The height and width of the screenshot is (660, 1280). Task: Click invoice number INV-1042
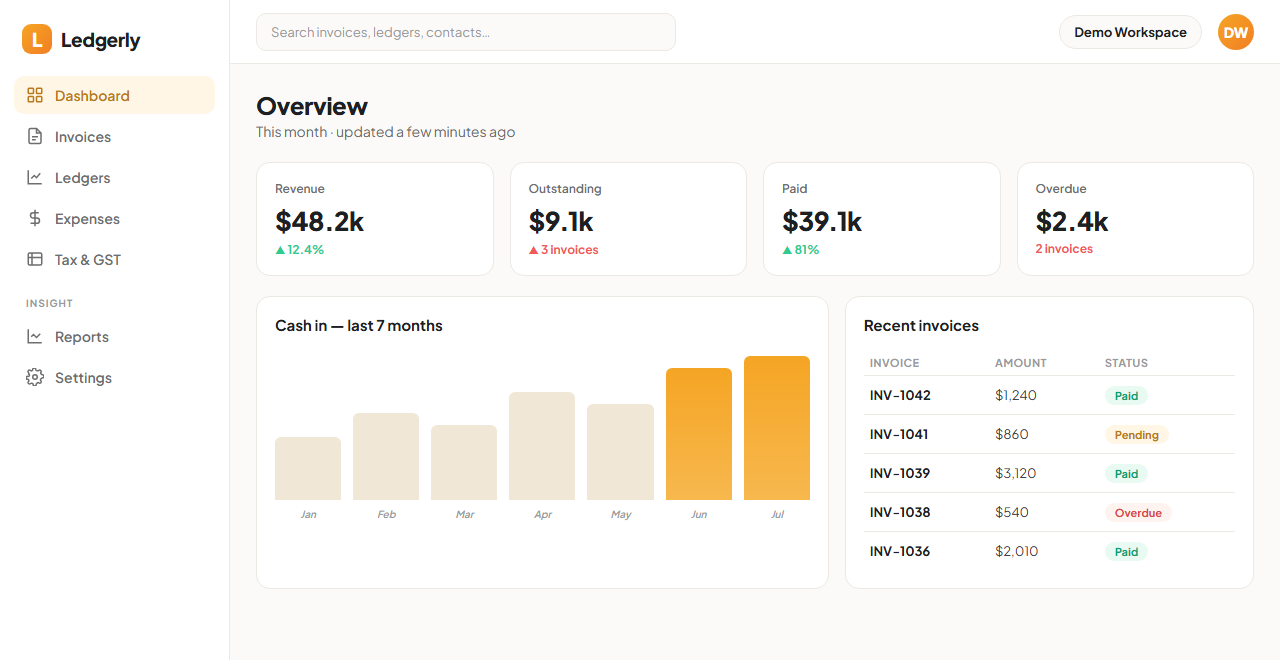click(x=900, y=395)
